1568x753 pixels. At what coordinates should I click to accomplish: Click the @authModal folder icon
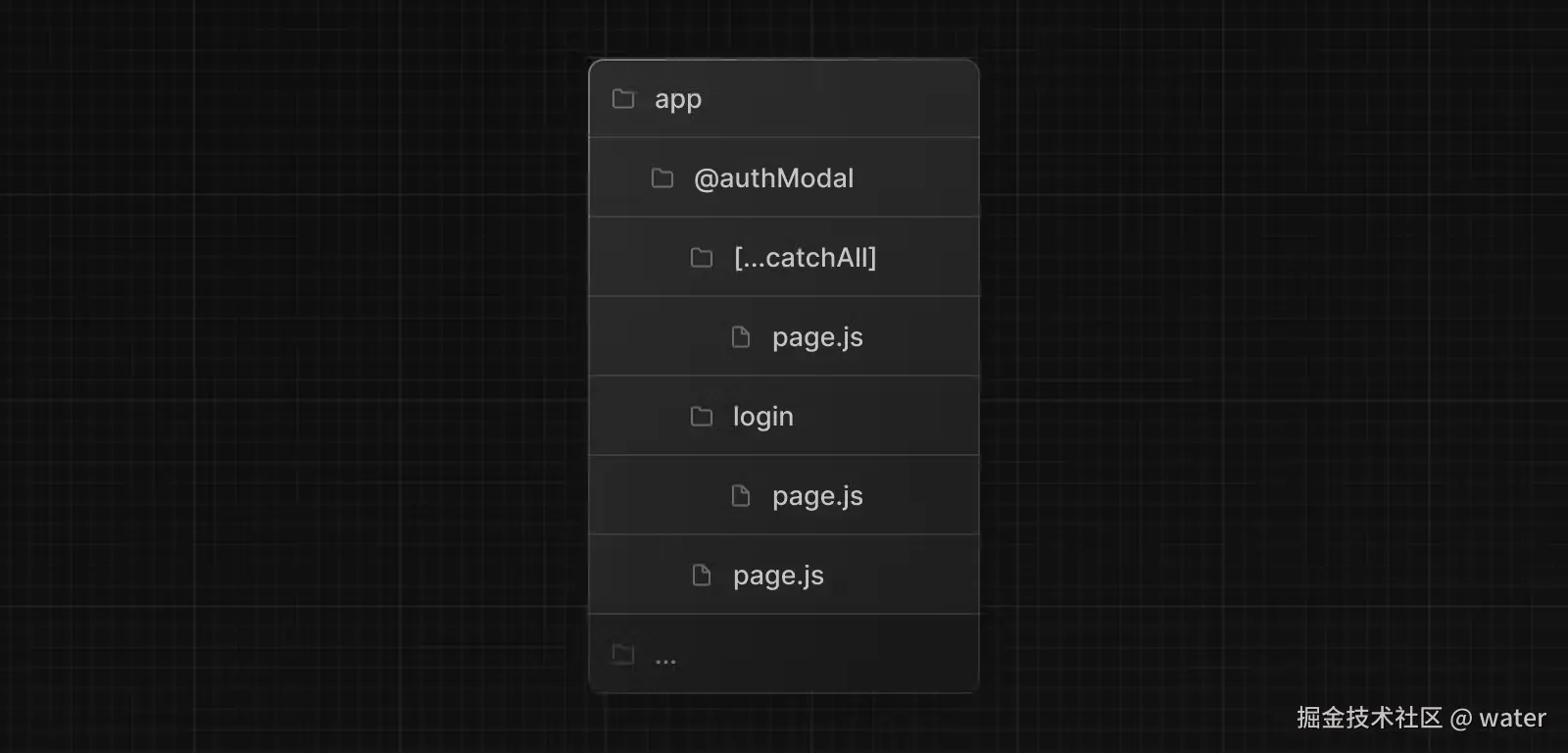point(662,178)
